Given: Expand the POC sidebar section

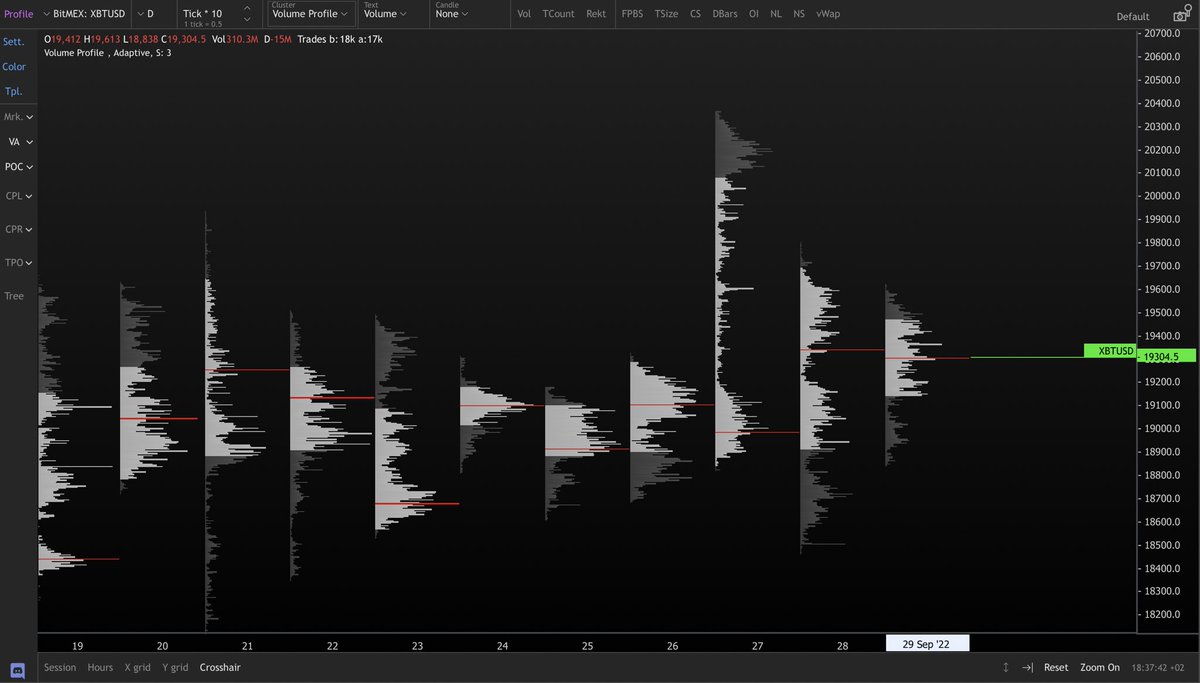Looking at the screenshot, I should tap(18, 166).
